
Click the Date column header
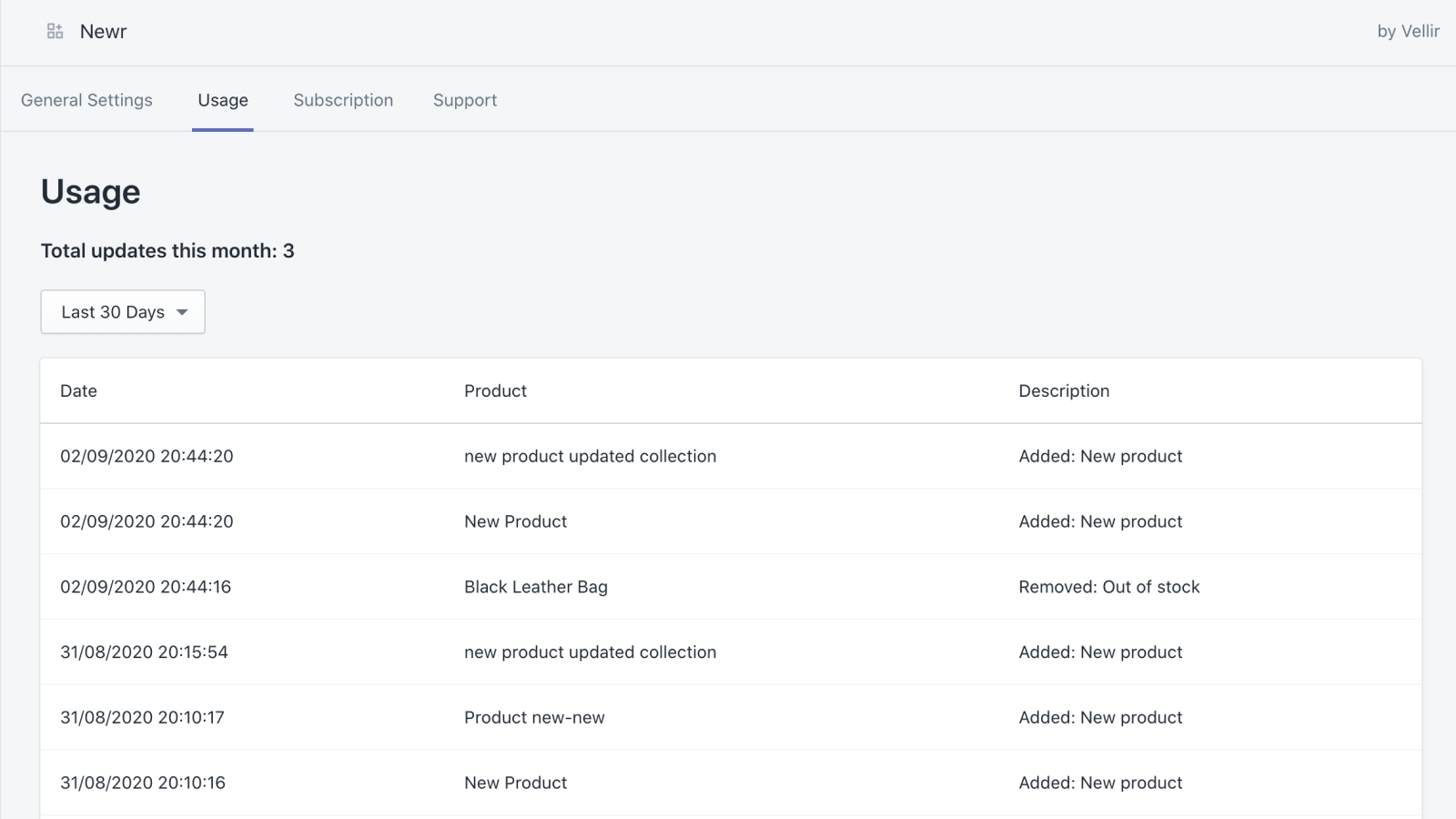(x=78, y=390)
